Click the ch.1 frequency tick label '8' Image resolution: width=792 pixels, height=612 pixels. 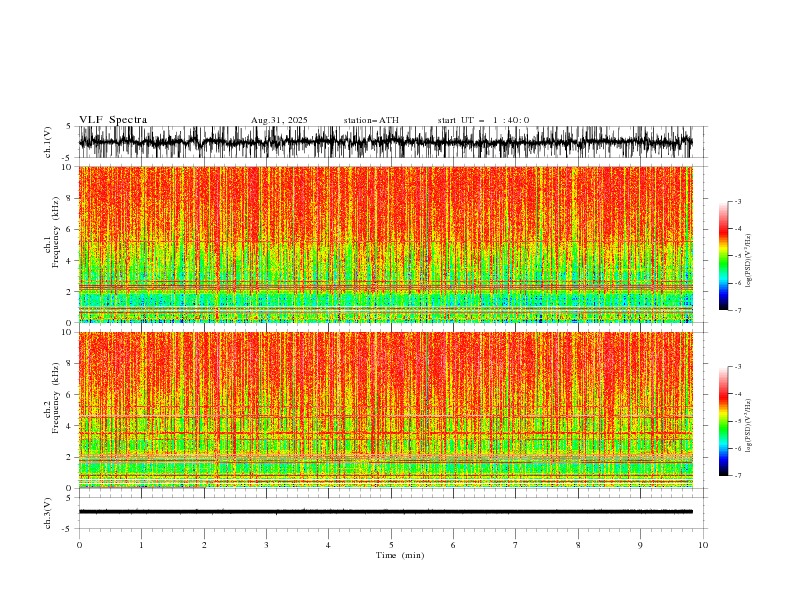71,198
